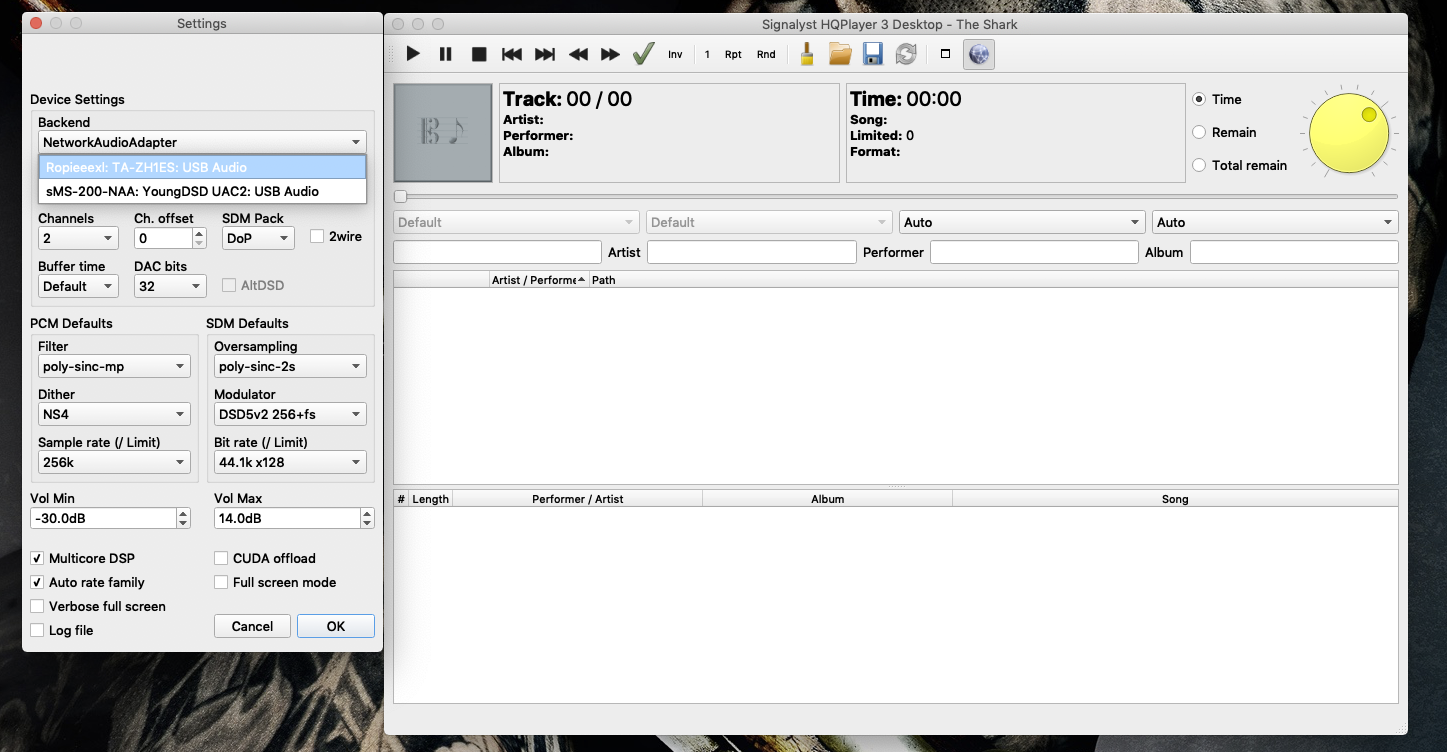The height and width of the screenshot is (752, 1447).
Task: Click the rewind icon
Action: pos(578,54)
